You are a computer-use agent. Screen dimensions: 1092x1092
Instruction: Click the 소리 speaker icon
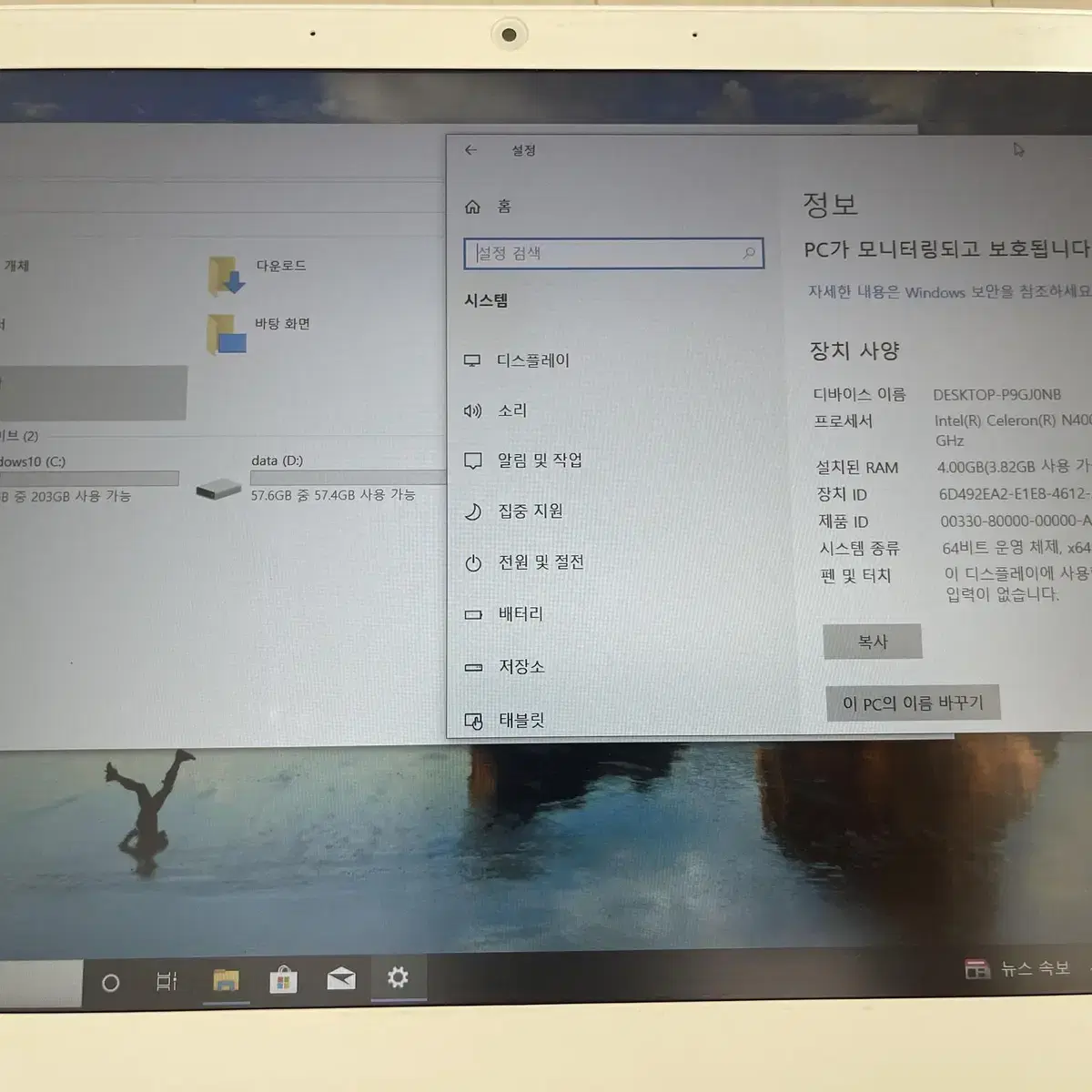(472, 411)
